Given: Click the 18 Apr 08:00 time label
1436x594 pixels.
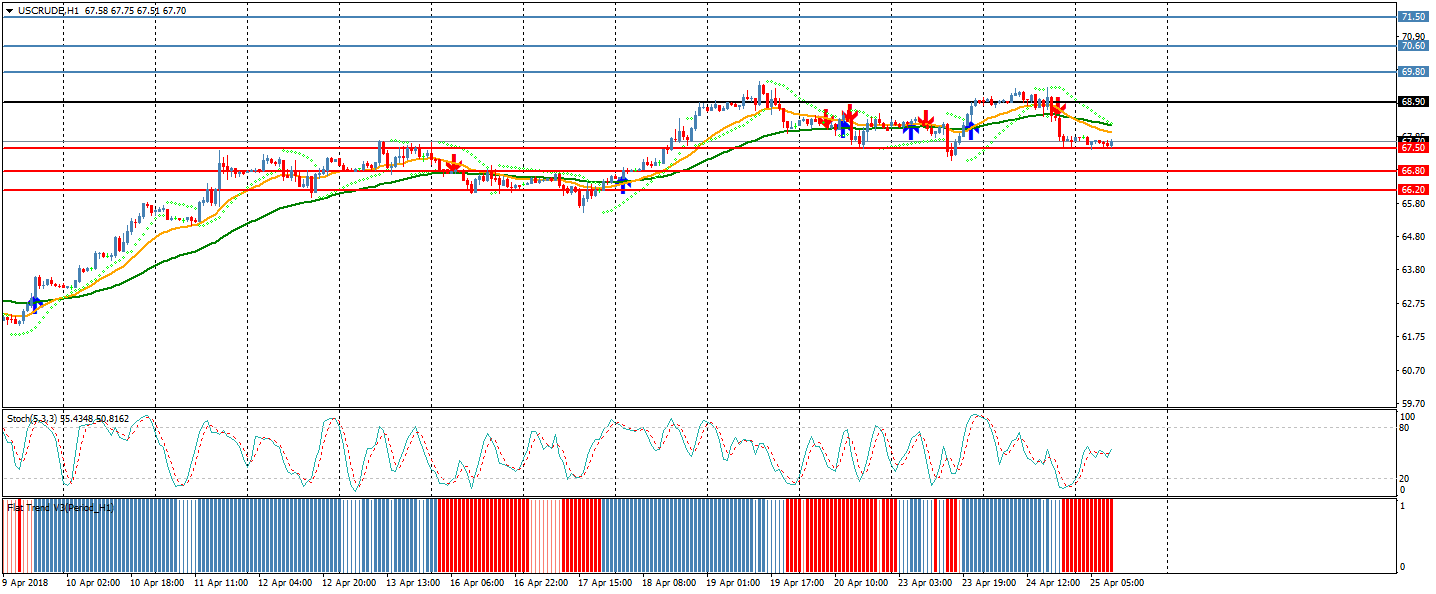Looking at the screenshot, I should [x=668, y=582].
